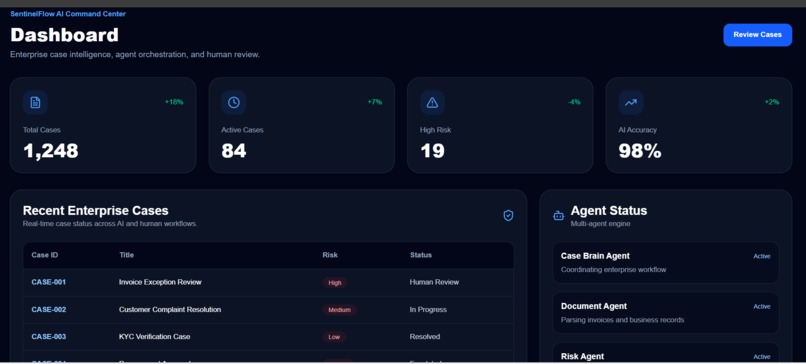Click the trending arrow icon on AI Accuracy card

point(631,102)
